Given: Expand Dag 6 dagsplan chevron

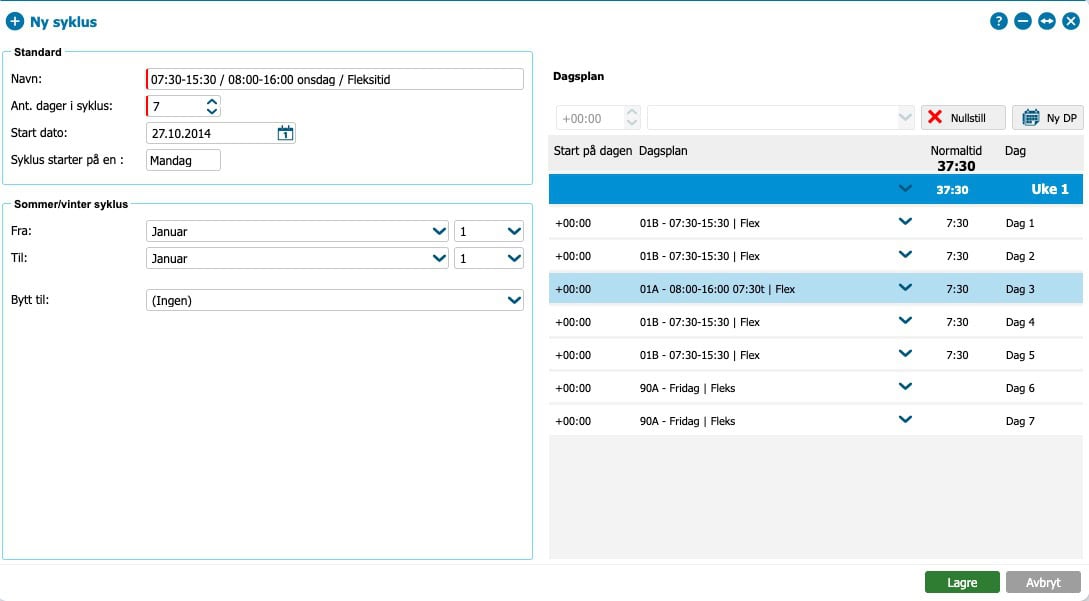Looking at the screenshot, I should [905, 387].
